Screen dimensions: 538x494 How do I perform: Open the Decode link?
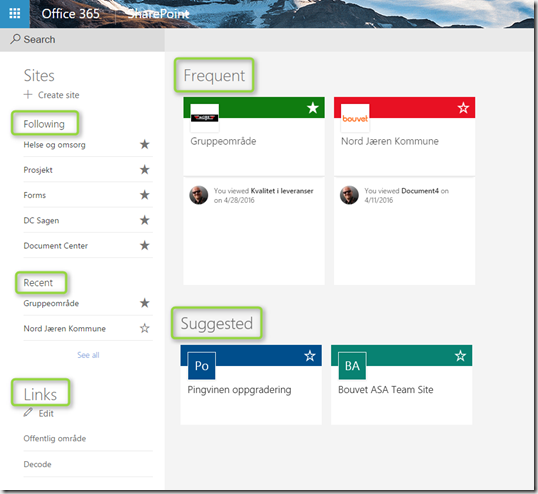coord(37,464)
